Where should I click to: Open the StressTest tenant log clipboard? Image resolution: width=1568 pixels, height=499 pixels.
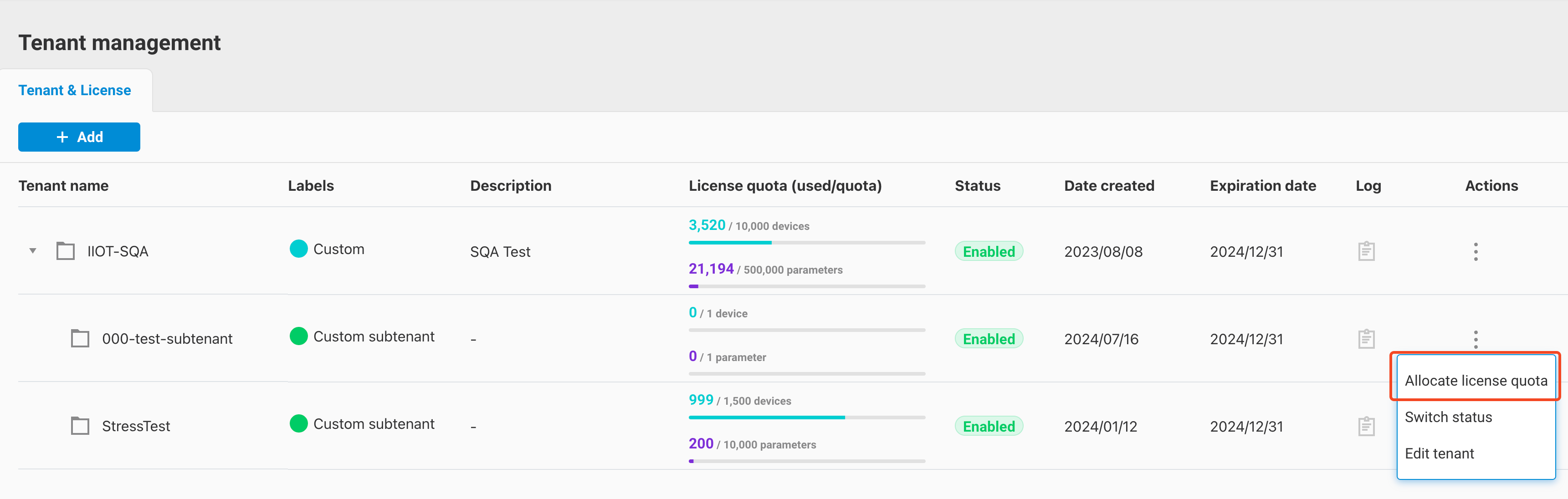[1367, 426]
